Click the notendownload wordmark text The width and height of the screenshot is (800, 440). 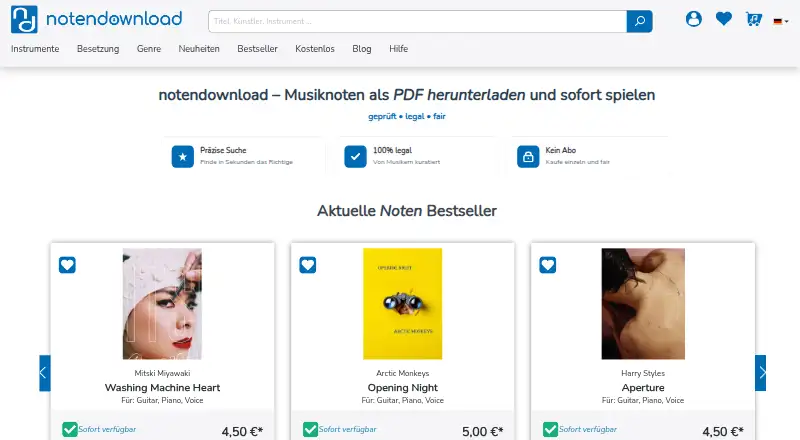pyautogui.click(x=114, y=19)
